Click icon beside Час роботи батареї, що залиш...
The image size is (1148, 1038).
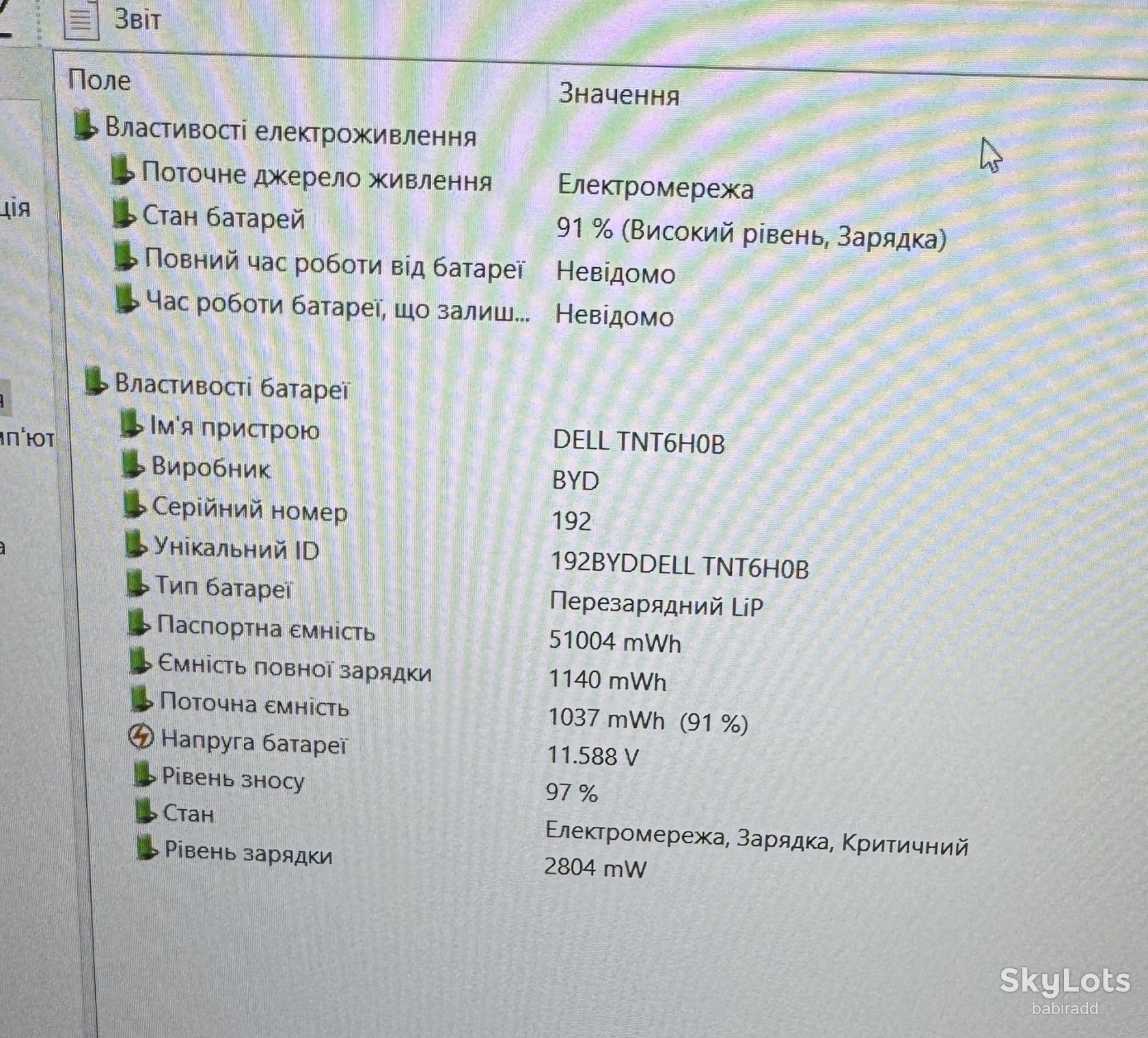click(127, 299)
